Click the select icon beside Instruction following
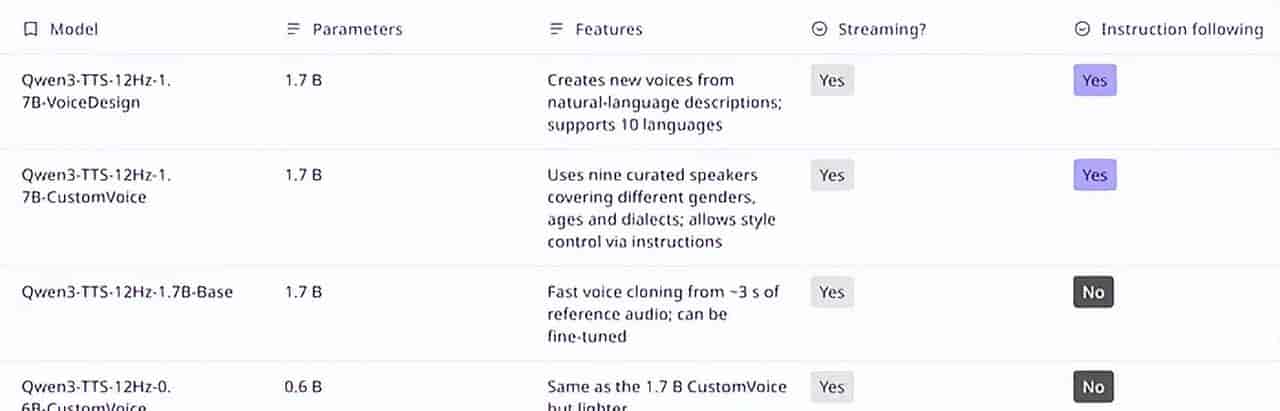 (x=1082, y=29)
